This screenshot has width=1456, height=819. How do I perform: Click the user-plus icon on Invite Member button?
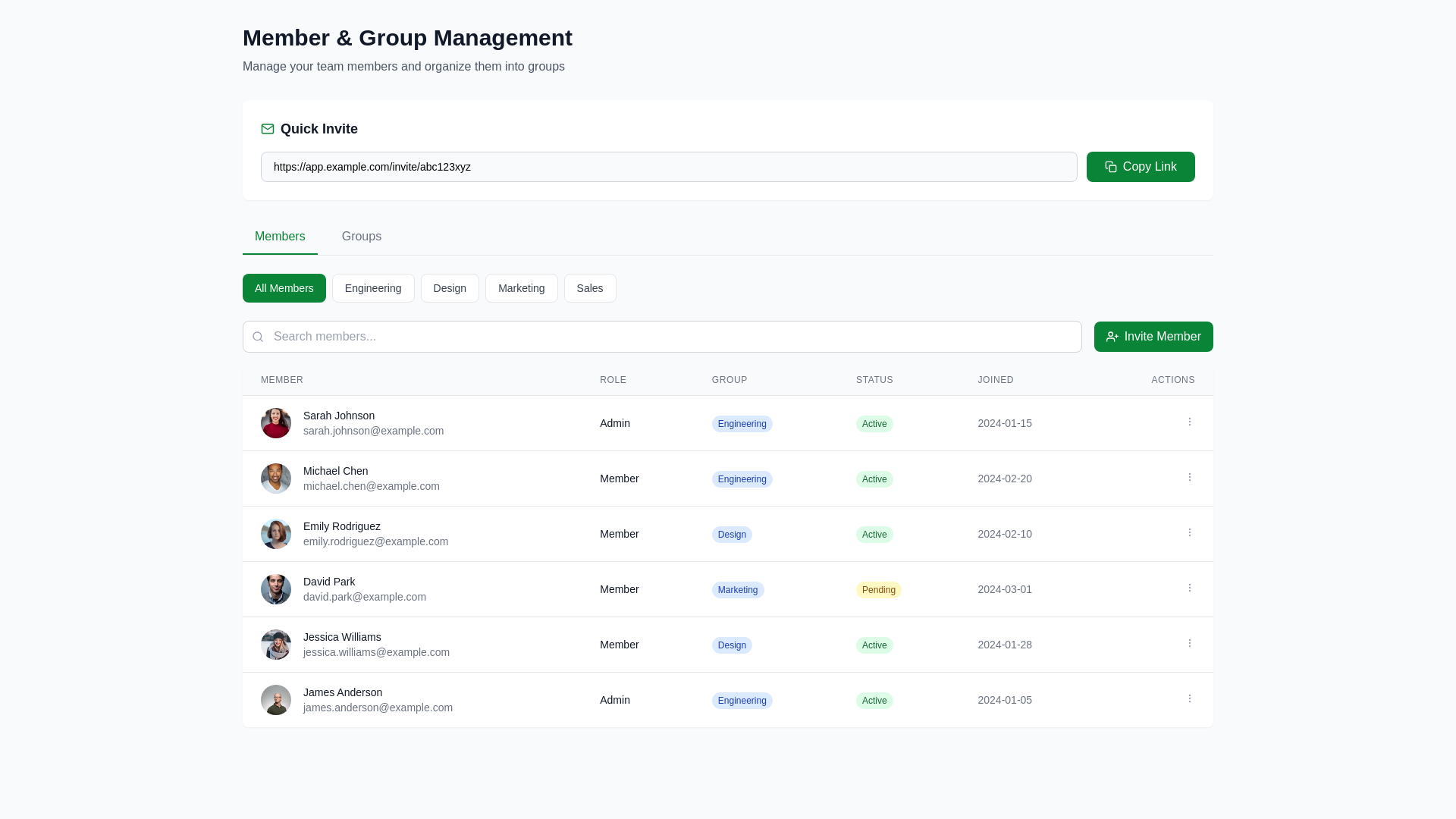[x=1112, y=336]
